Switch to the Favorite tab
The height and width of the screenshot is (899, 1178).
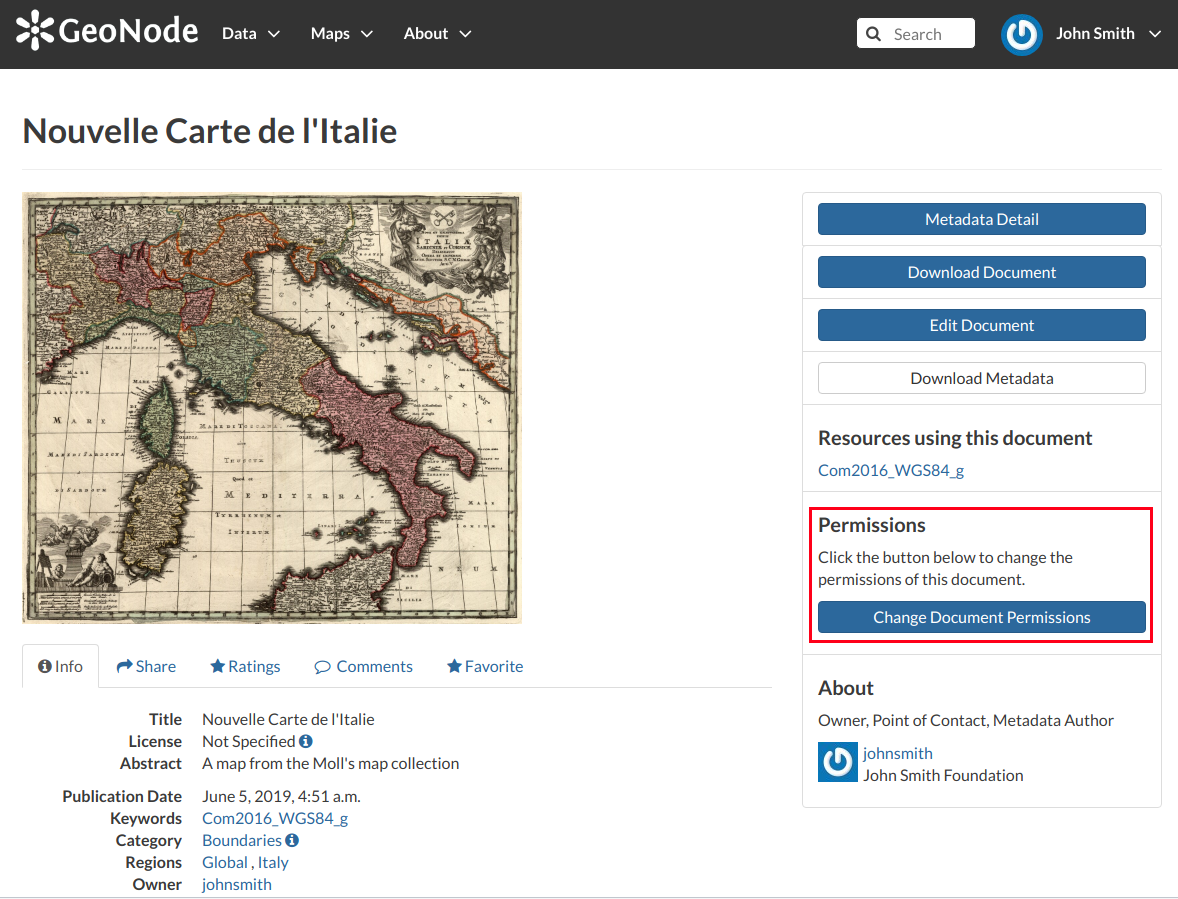click(x=485, y=666)
